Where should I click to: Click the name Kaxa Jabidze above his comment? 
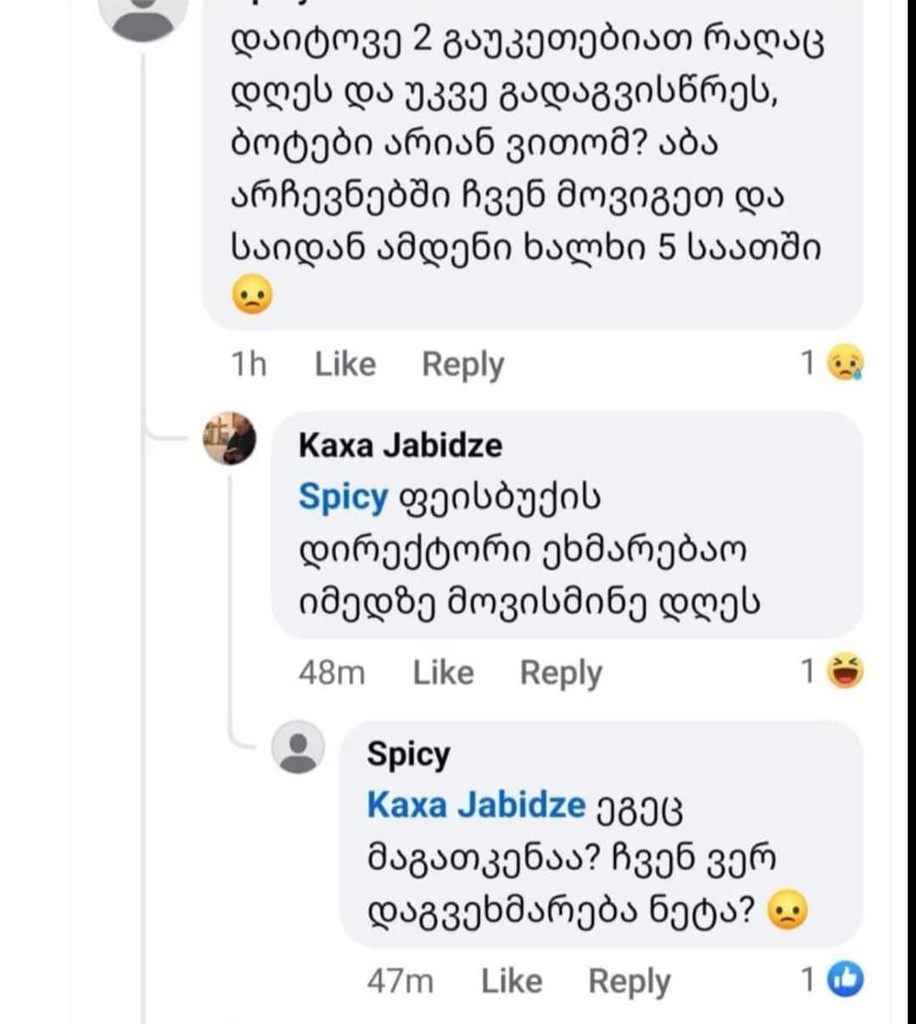pos(401,447)
